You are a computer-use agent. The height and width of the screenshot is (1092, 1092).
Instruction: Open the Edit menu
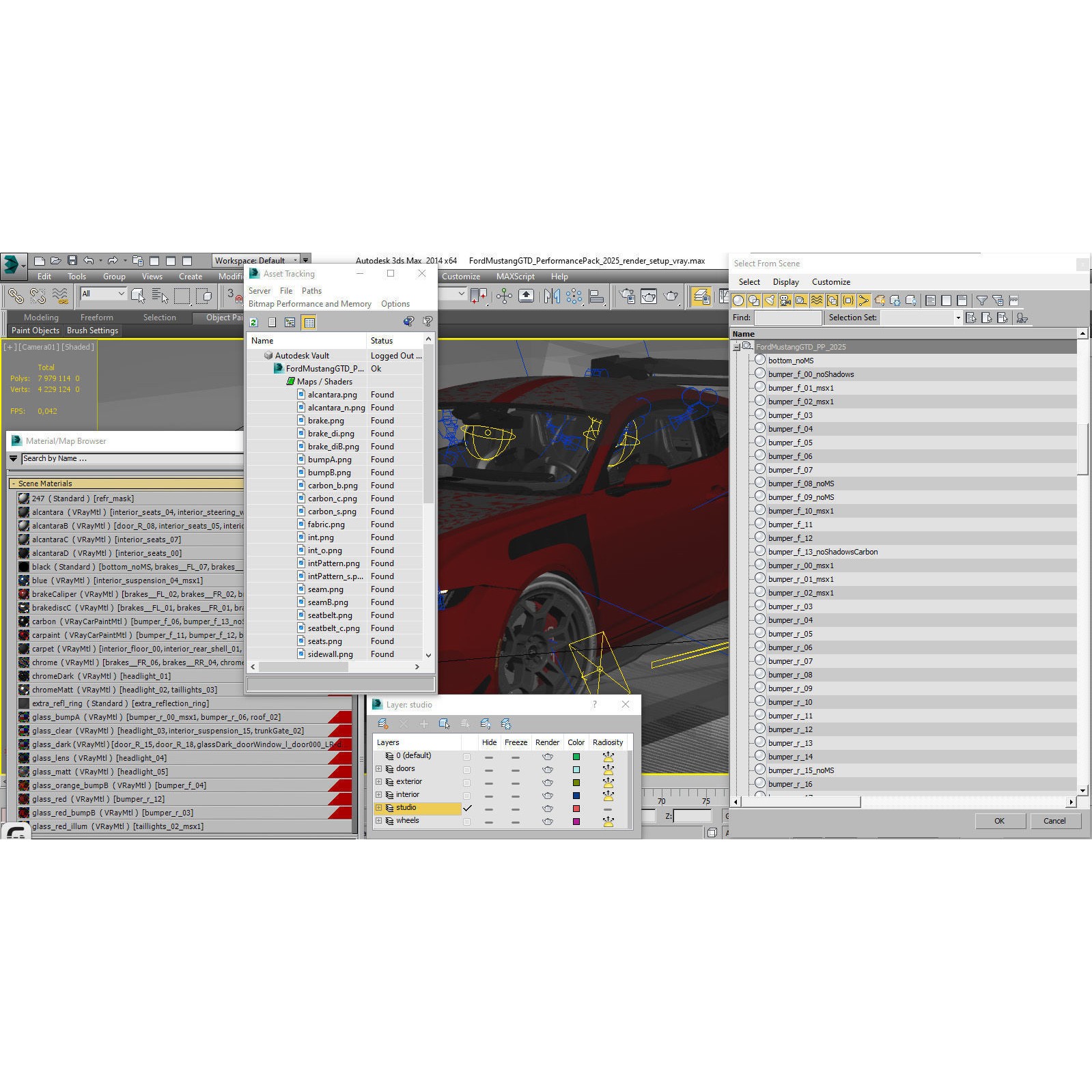click(44, 277)
